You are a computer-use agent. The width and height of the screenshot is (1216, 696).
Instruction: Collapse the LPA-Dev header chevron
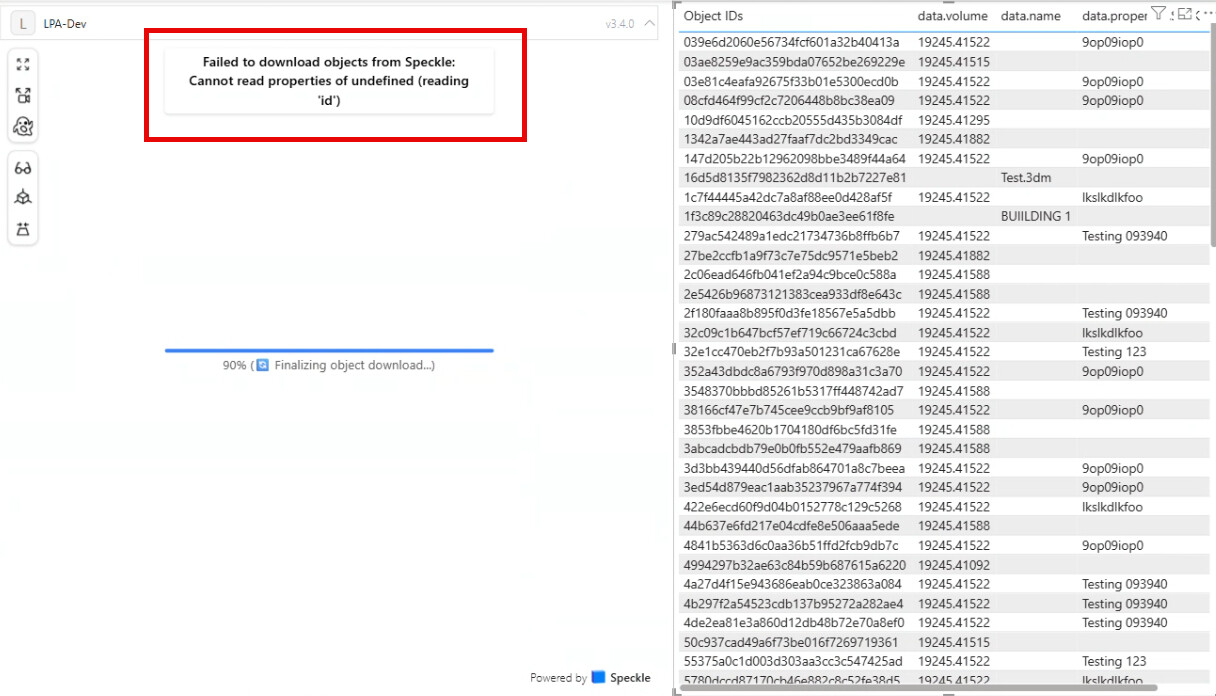click(649, 23)
